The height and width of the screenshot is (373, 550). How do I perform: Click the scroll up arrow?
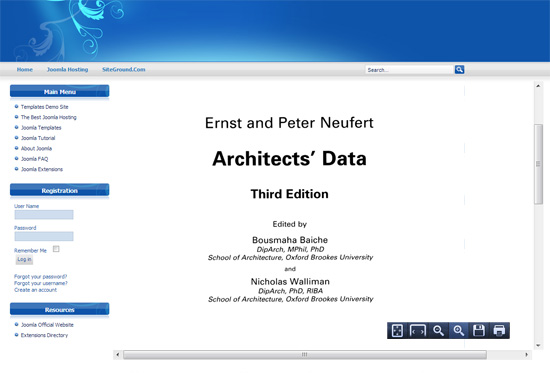pos(538,86)
